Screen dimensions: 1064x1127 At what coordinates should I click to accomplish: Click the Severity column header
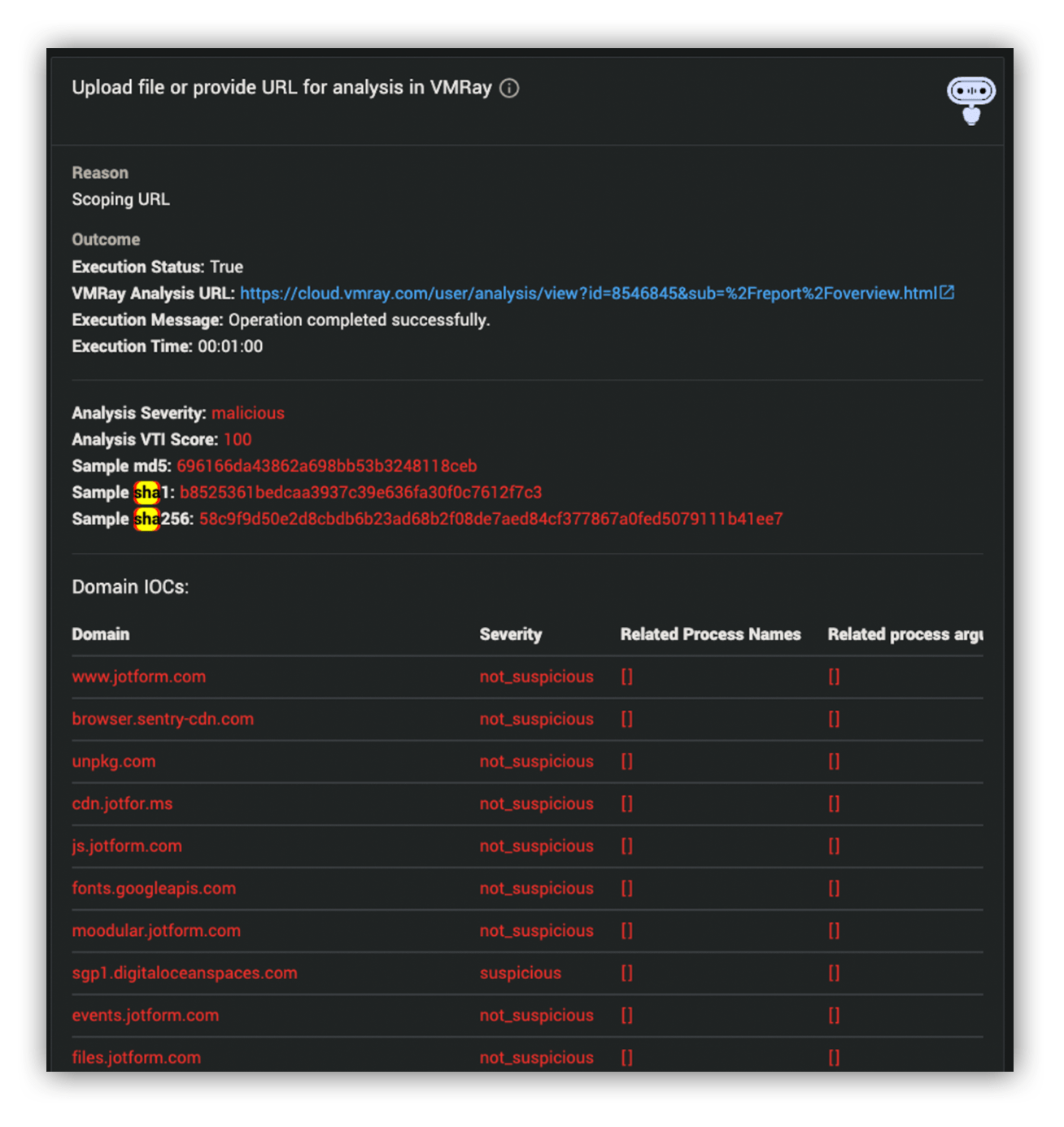511,634
